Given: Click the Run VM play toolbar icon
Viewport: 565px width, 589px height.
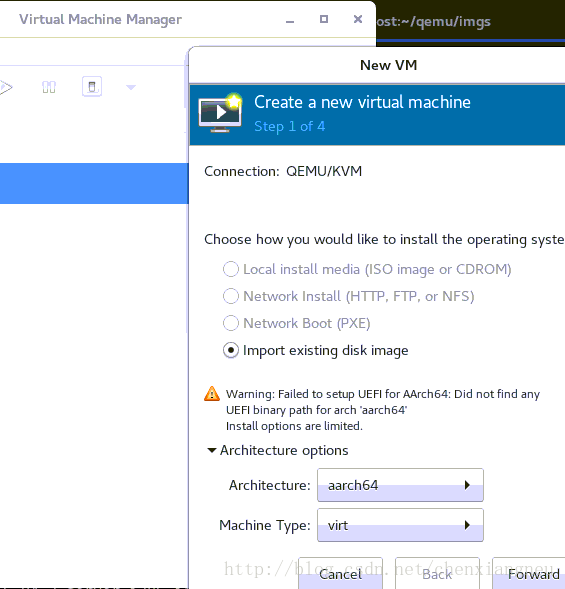Looking at the screenshot, I should tap(6, 87).
